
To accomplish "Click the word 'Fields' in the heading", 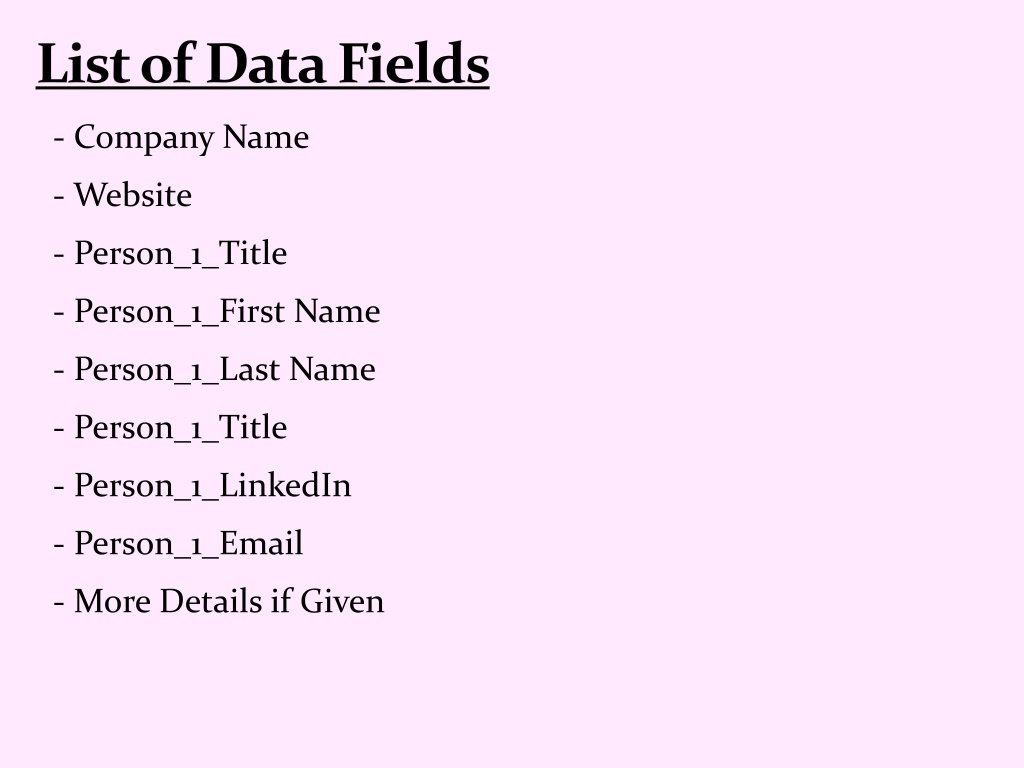I will point(415,63).
